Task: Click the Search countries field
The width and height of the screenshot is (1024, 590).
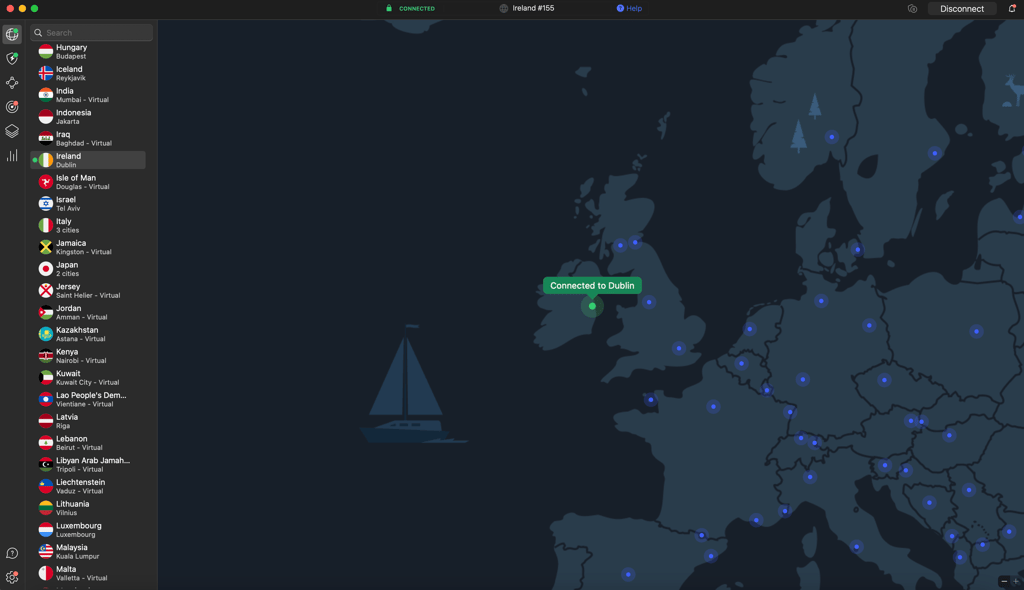Action: pos(91,32)
